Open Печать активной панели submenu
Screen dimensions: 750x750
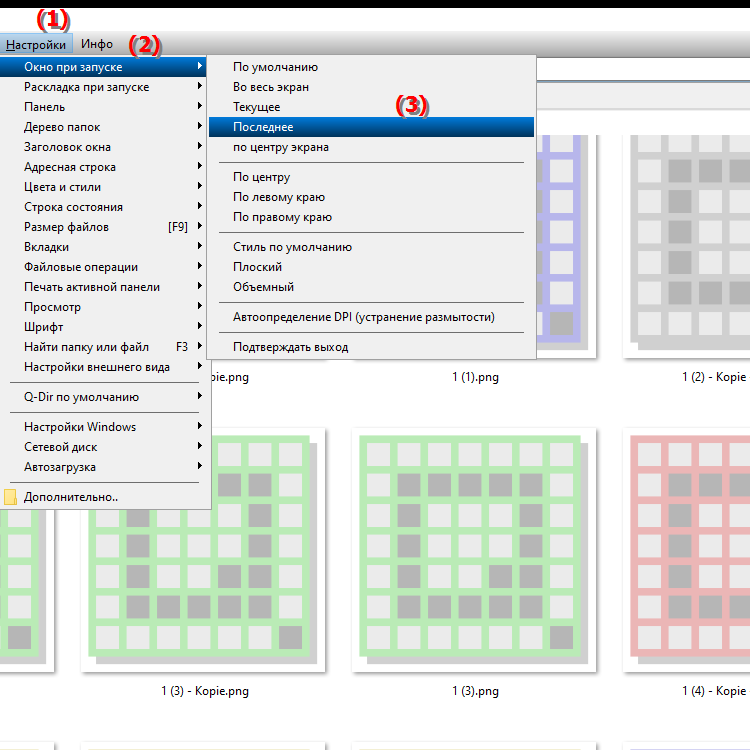click(103, 287)
